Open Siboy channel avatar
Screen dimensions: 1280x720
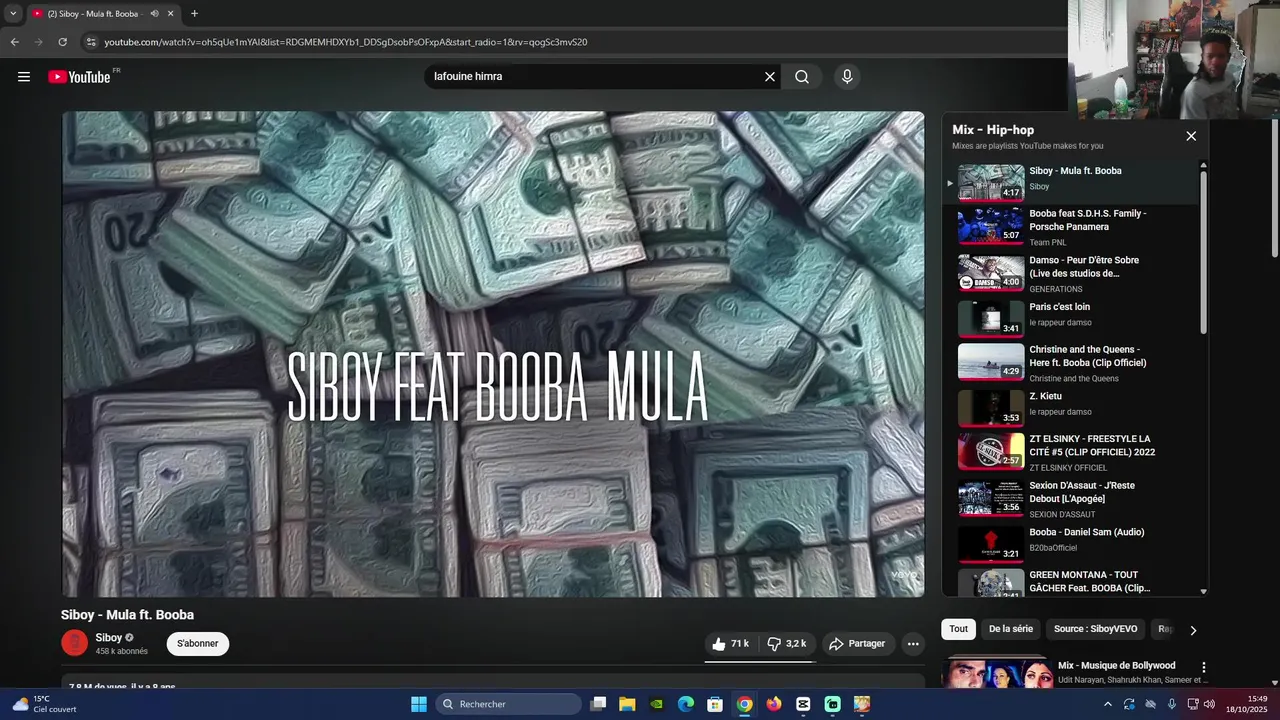[x=75, y=643]
